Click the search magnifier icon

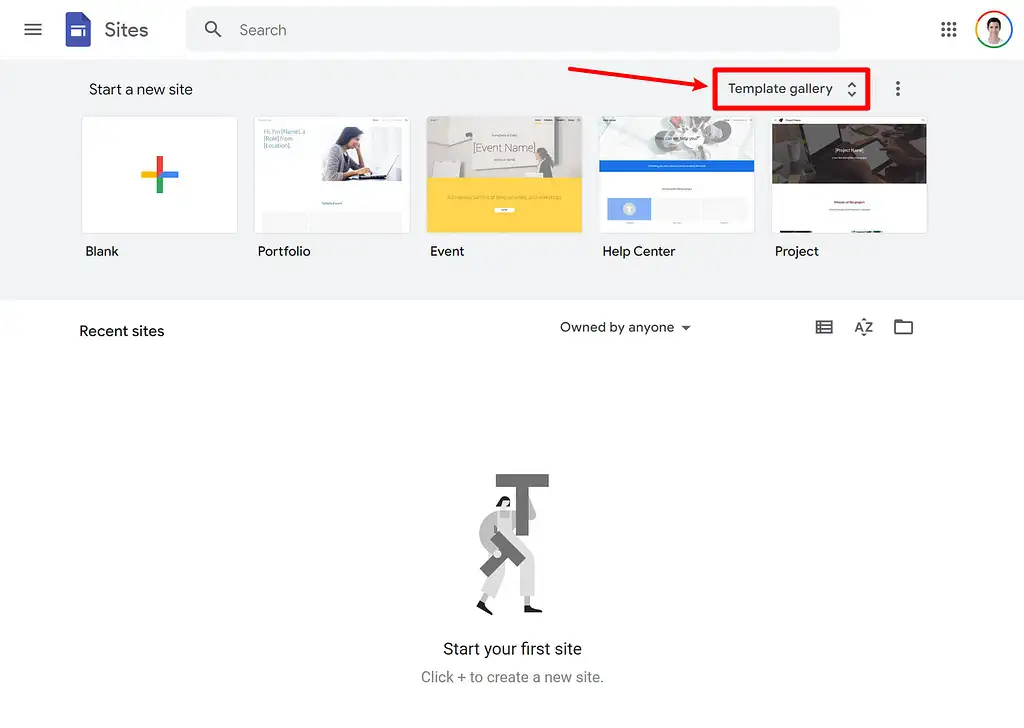pos(212,29)
